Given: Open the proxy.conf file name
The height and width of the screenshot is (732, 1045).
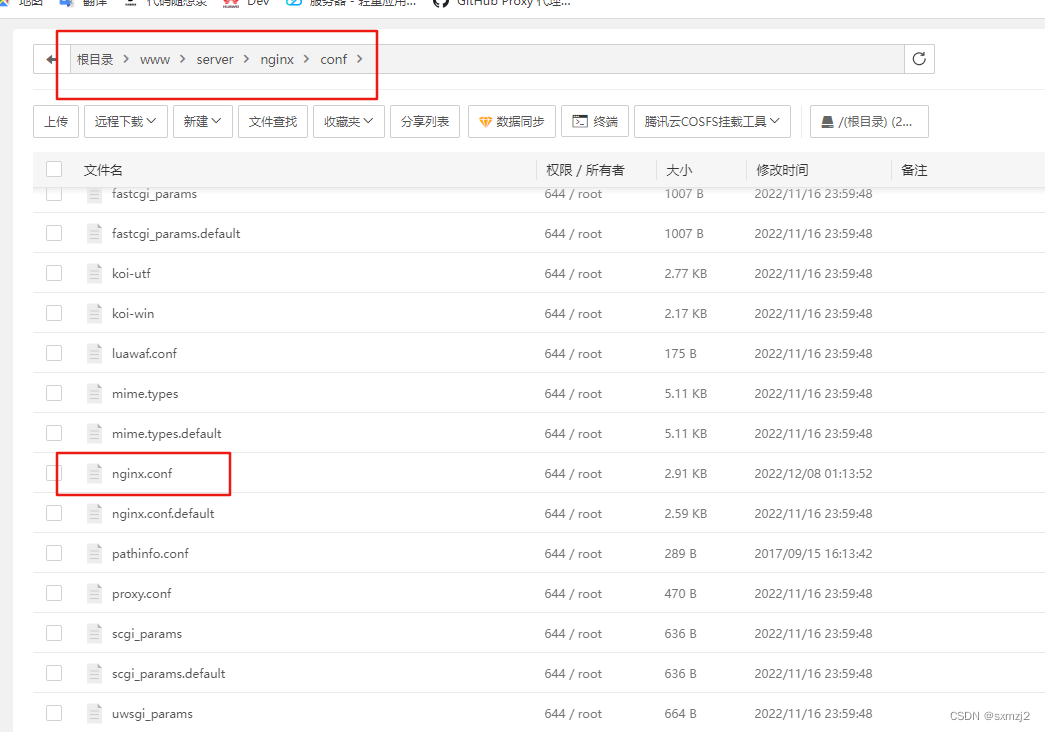Looking at the screenshot, I should click(141, 593).
